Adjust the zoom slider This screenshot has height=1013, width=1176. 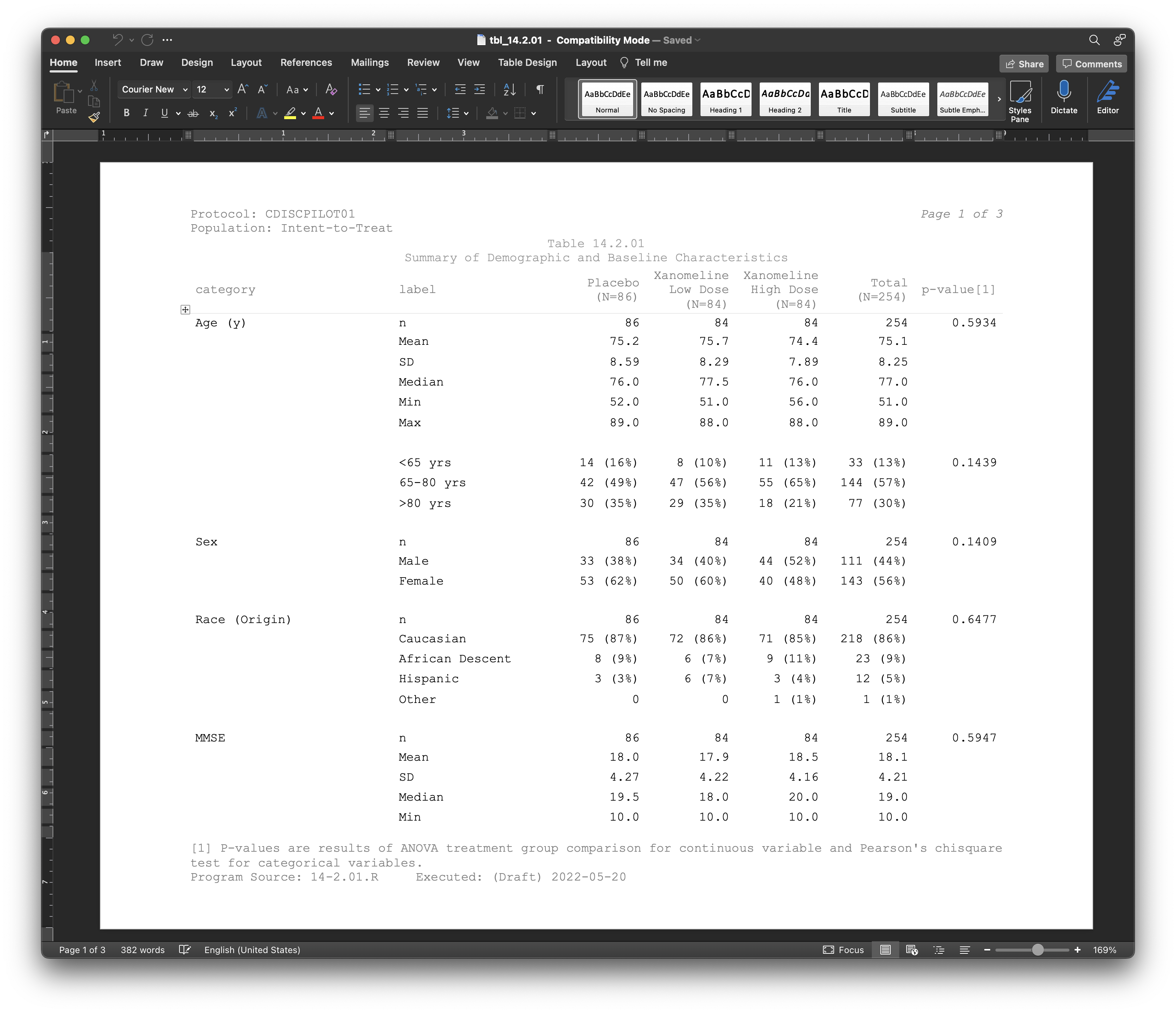[1038, 949]
